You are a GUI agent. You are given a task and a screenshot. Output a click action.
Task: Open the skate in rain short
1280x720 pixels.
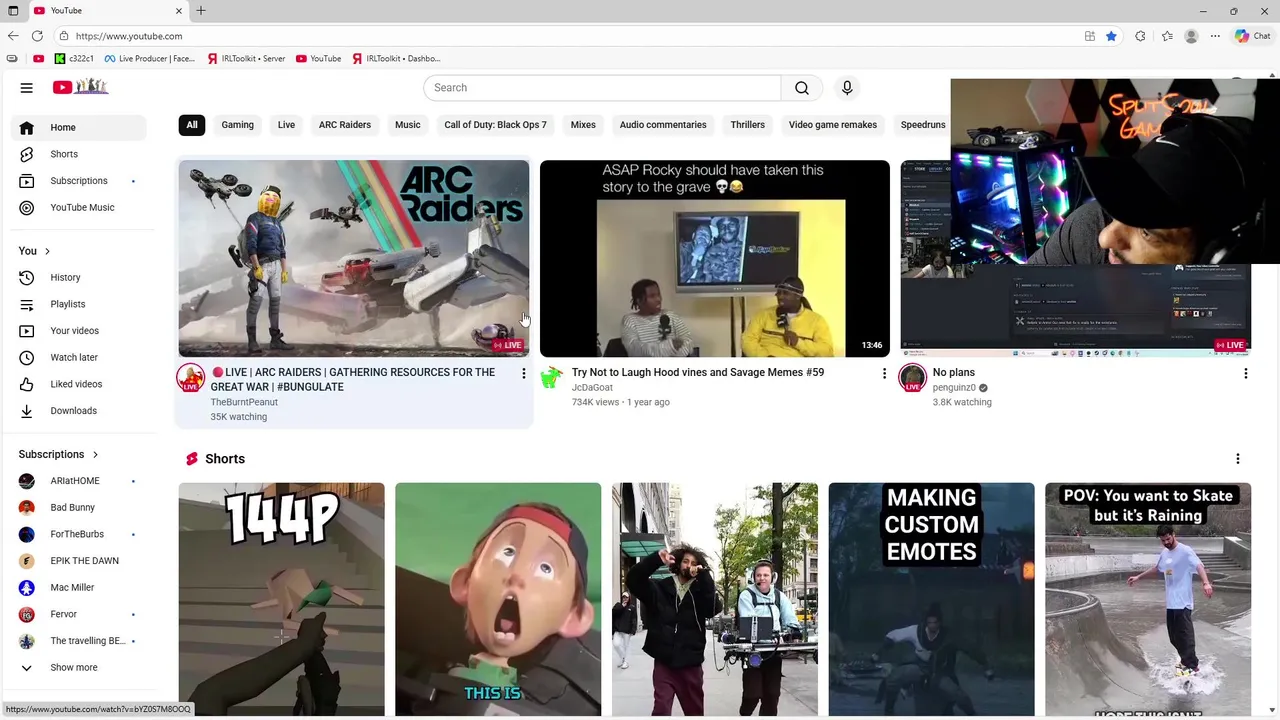click(1148, 599)
